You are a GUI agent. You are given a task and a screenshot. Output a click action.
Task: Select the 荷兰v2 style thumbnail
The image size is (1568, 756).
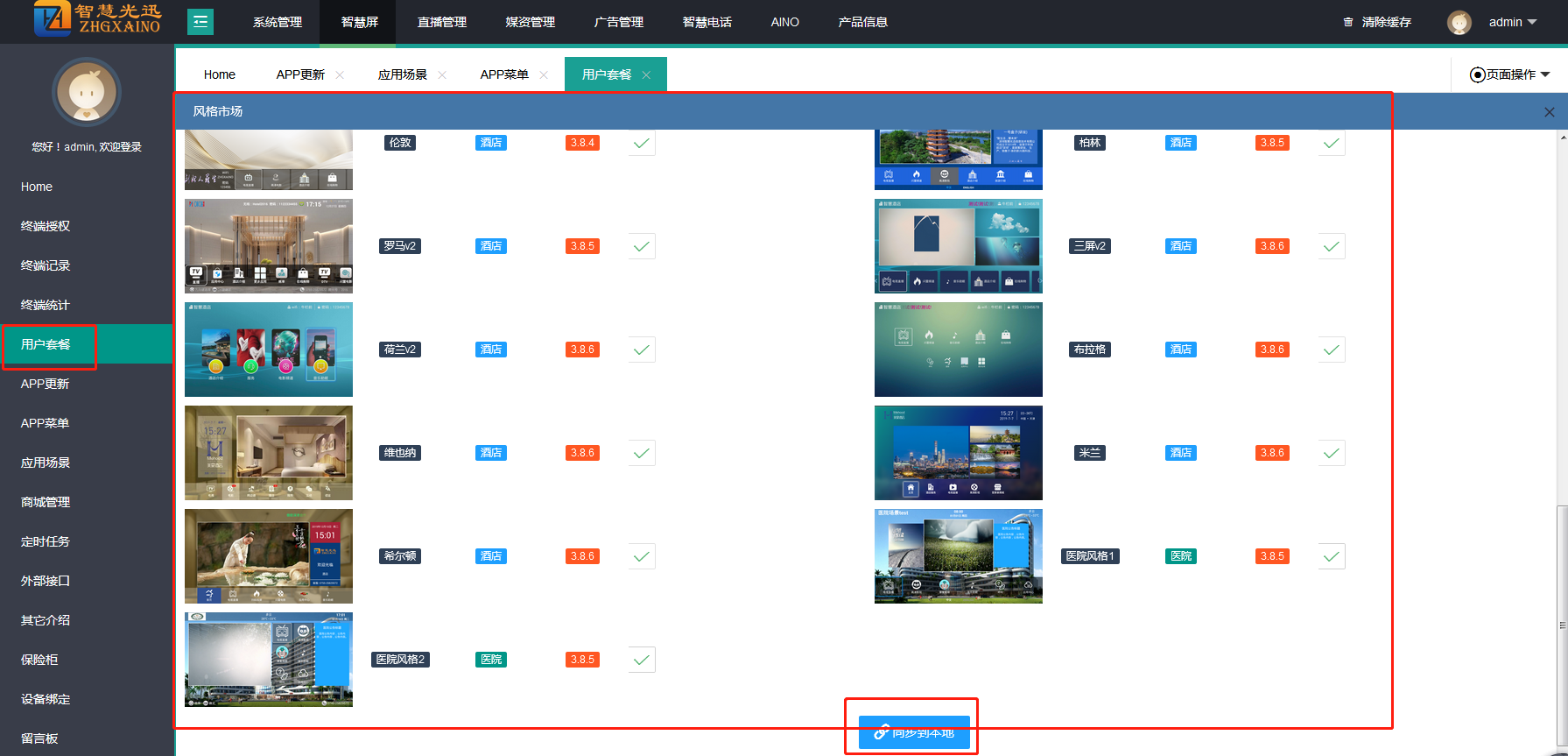(269, 350)
